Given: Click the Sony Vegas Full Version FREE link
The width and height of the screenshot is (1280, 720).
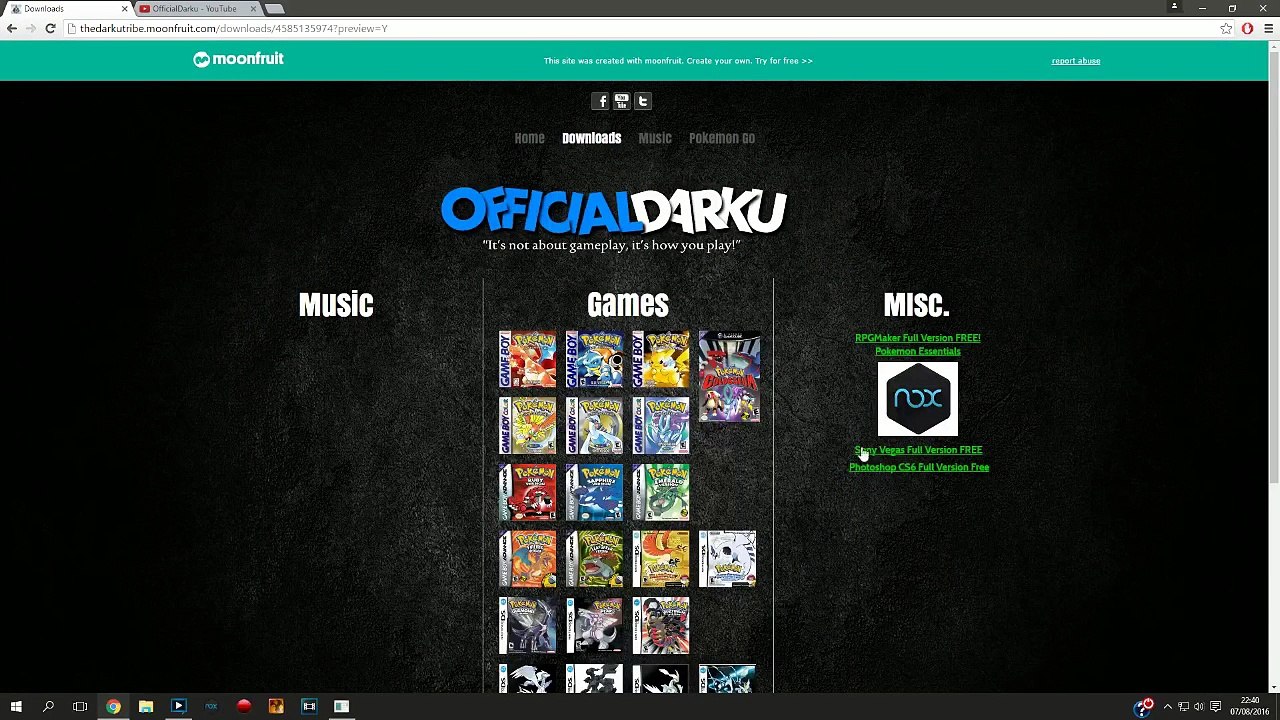Looking at the screenshot, I should point(917,450).
